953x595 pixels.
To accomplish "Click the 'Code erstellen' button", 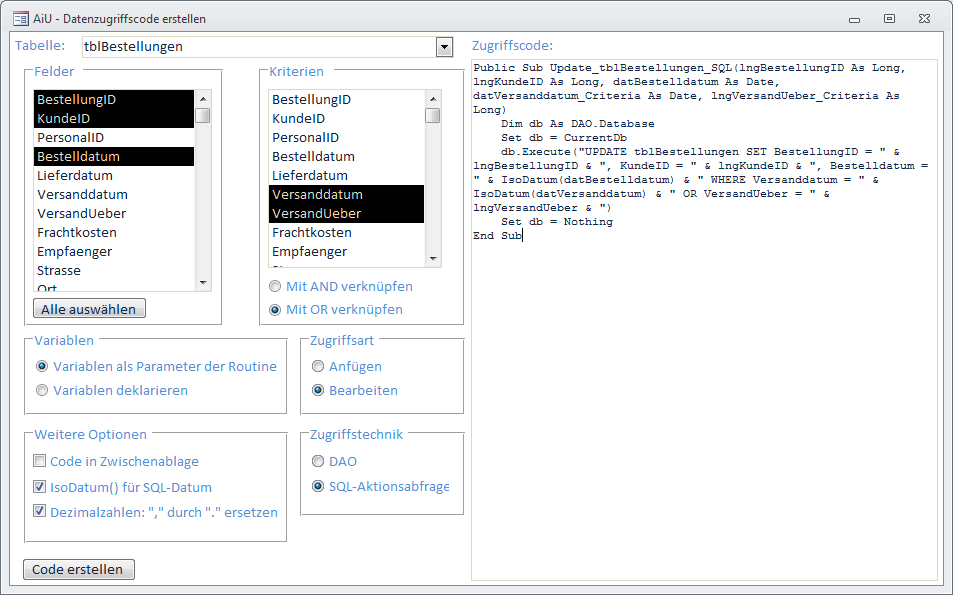I will 78,569.
